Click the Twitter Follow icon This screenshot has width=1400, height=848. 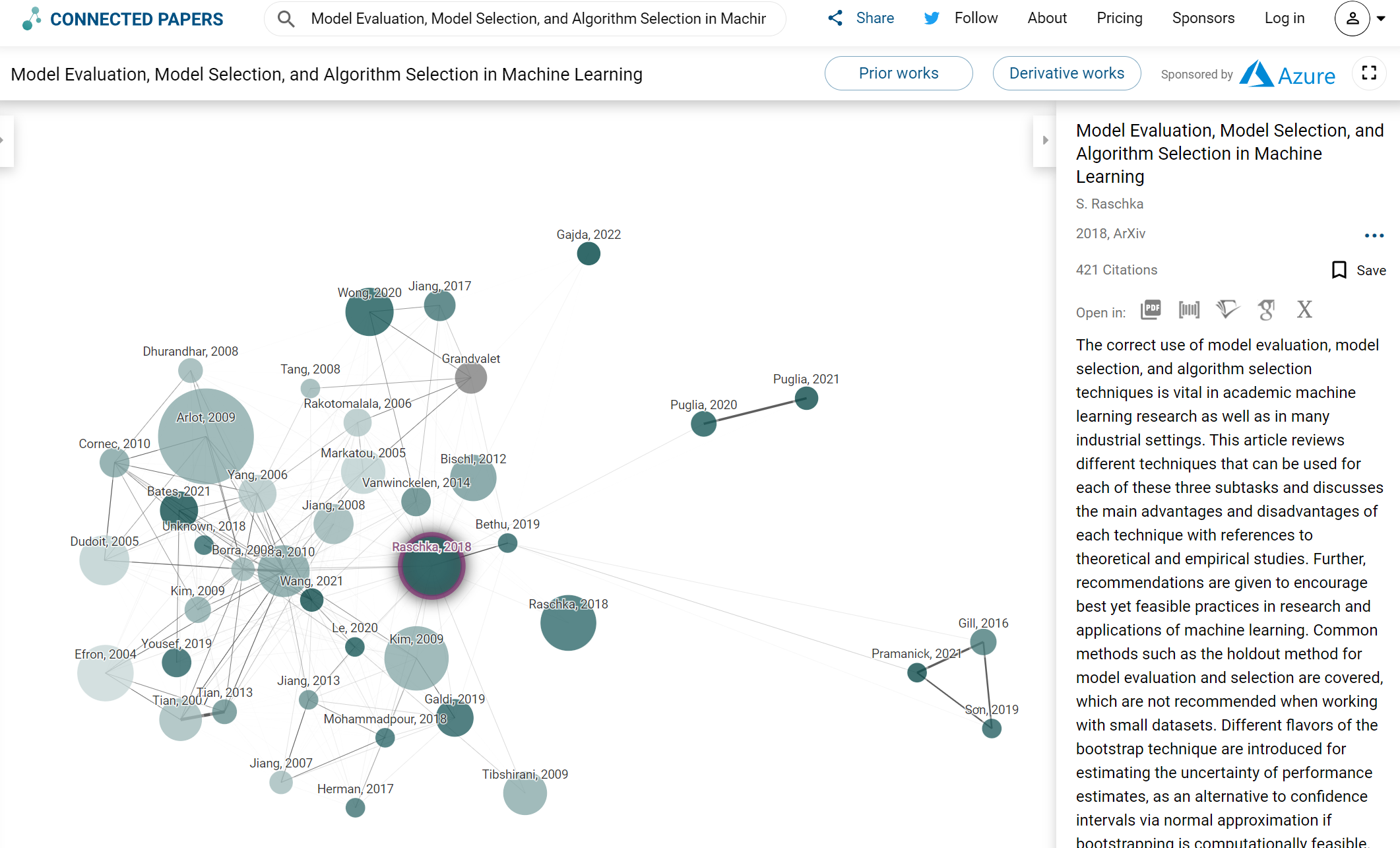coord(932,18)
